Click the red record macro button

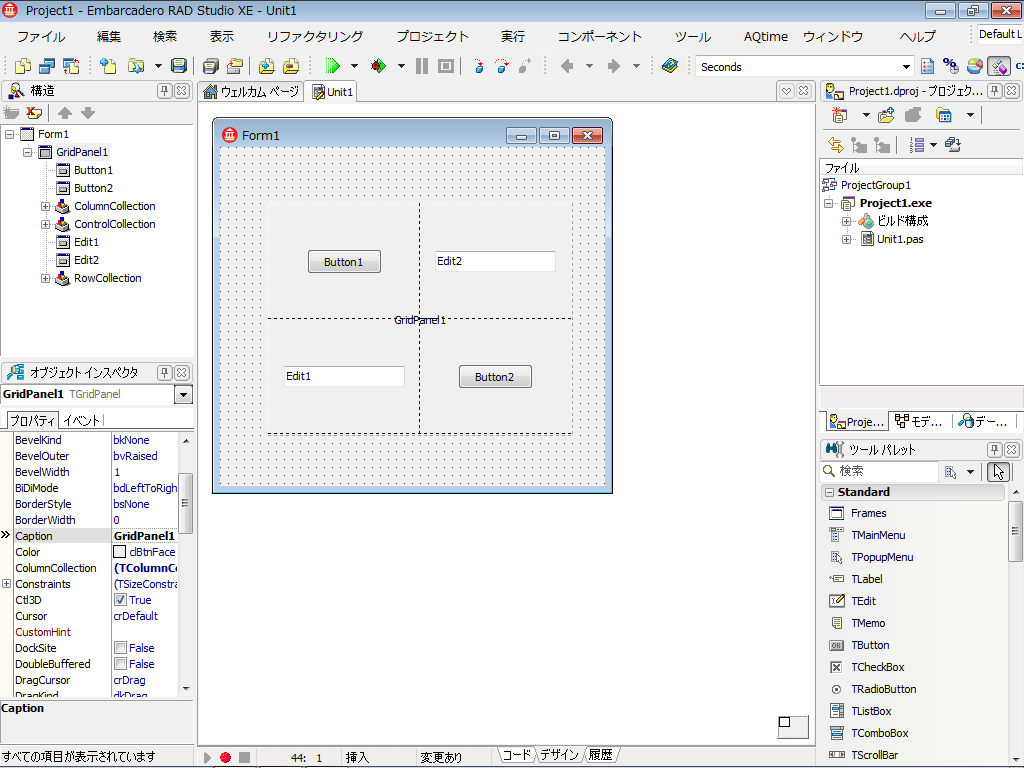[225, 758]
